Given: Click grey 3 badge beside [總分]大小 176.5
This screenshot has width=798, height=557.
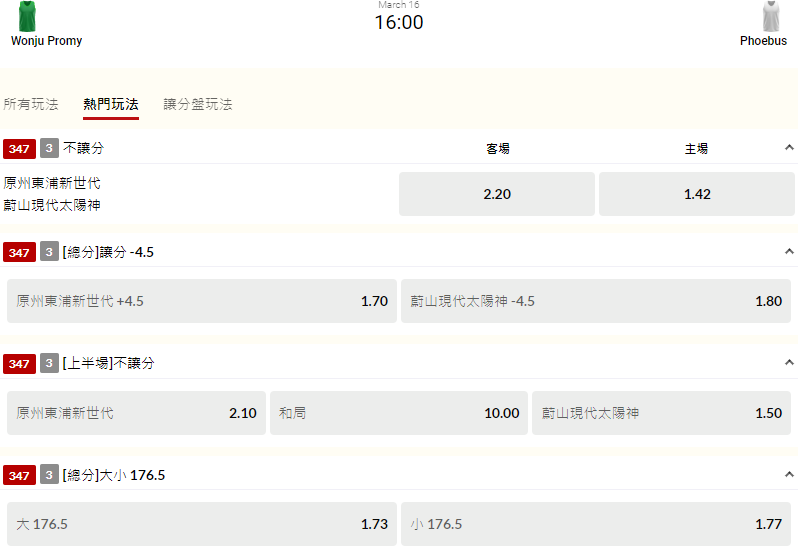Looking at the screenshot, I should (x=49, y=476).
